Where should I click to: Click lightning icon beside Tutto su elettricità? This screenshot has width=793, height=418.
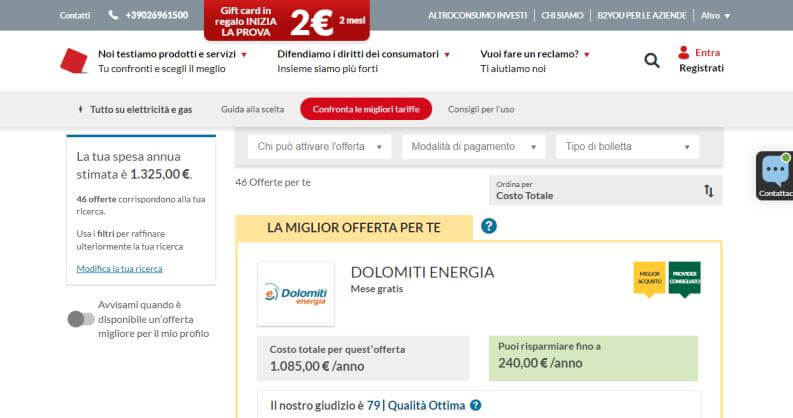(x=80, y=109)
